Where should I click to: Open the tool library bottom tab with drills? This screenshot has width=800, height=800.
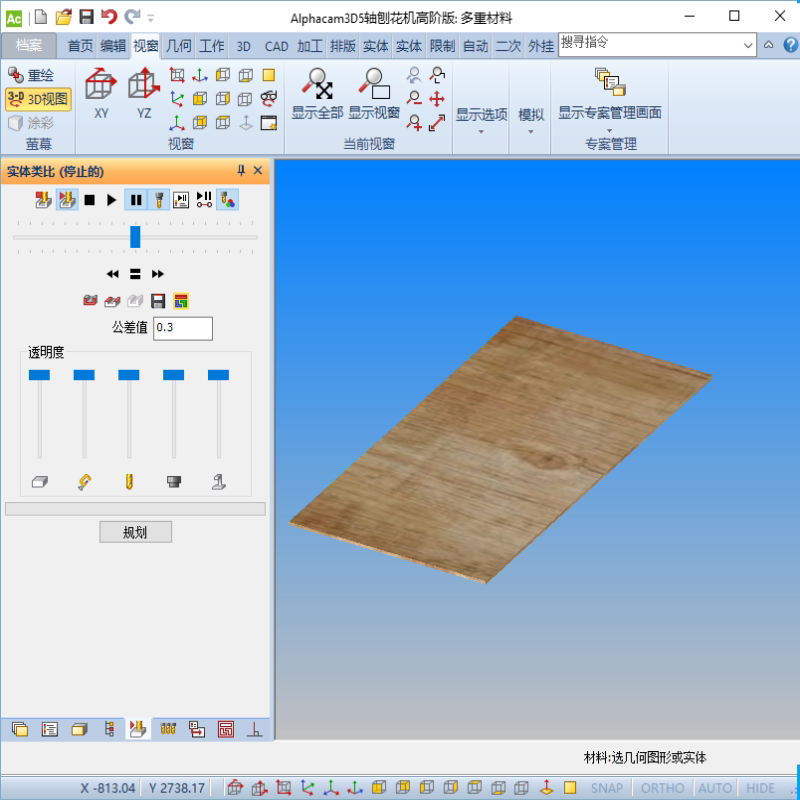pyautogui.click(x=167, y=729)
